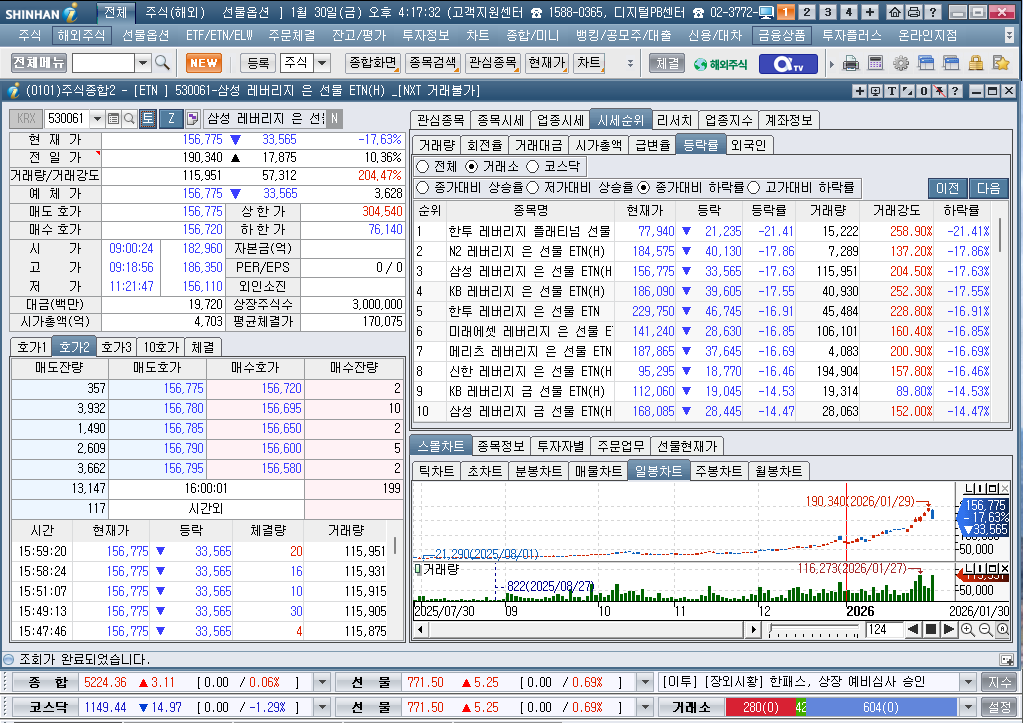Click the 종합화면 toolbar button
This screenshot has width=1023, height=723.
tap(373, 63)
